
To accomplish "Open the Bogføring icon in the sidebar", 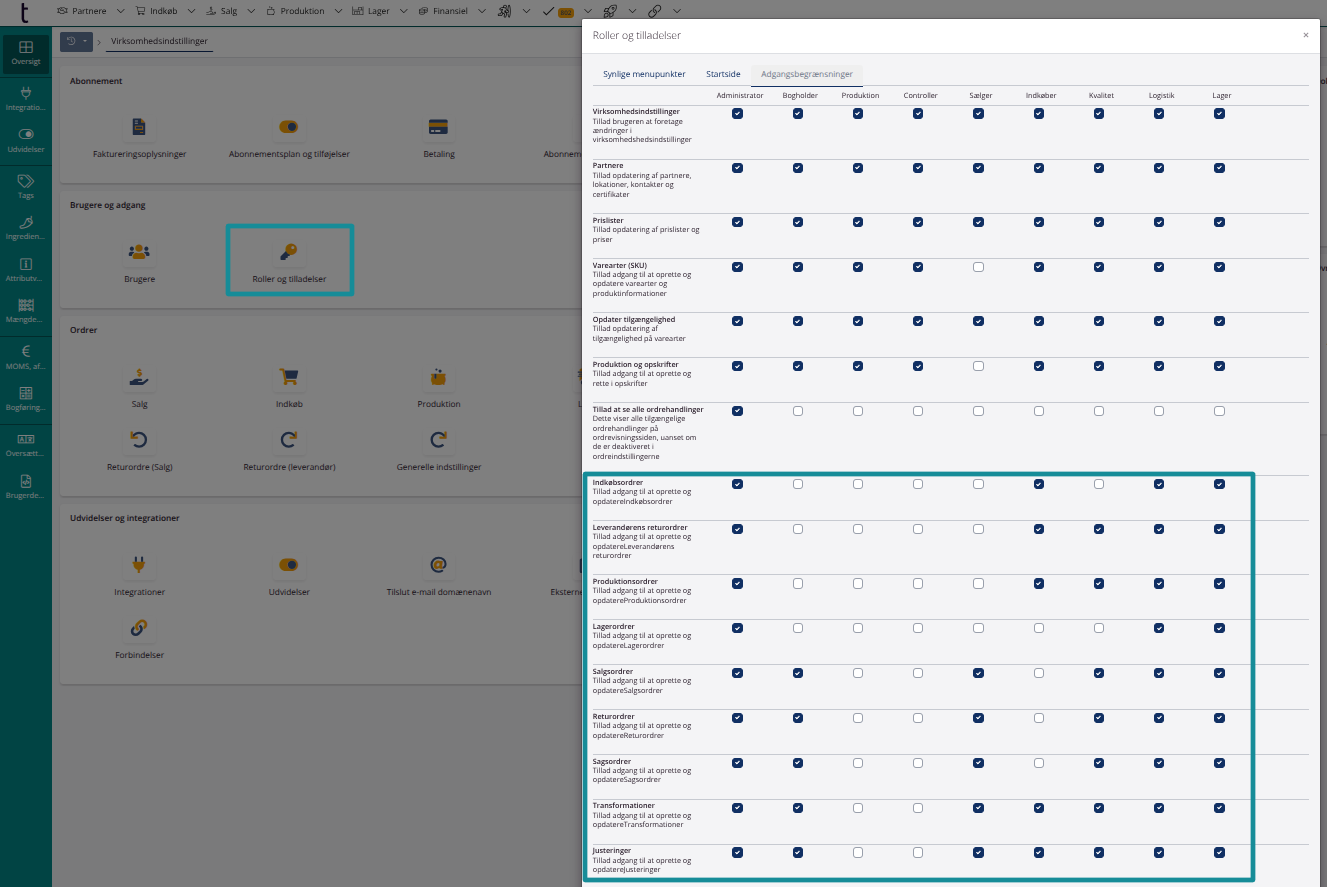I will coord(26,393).
